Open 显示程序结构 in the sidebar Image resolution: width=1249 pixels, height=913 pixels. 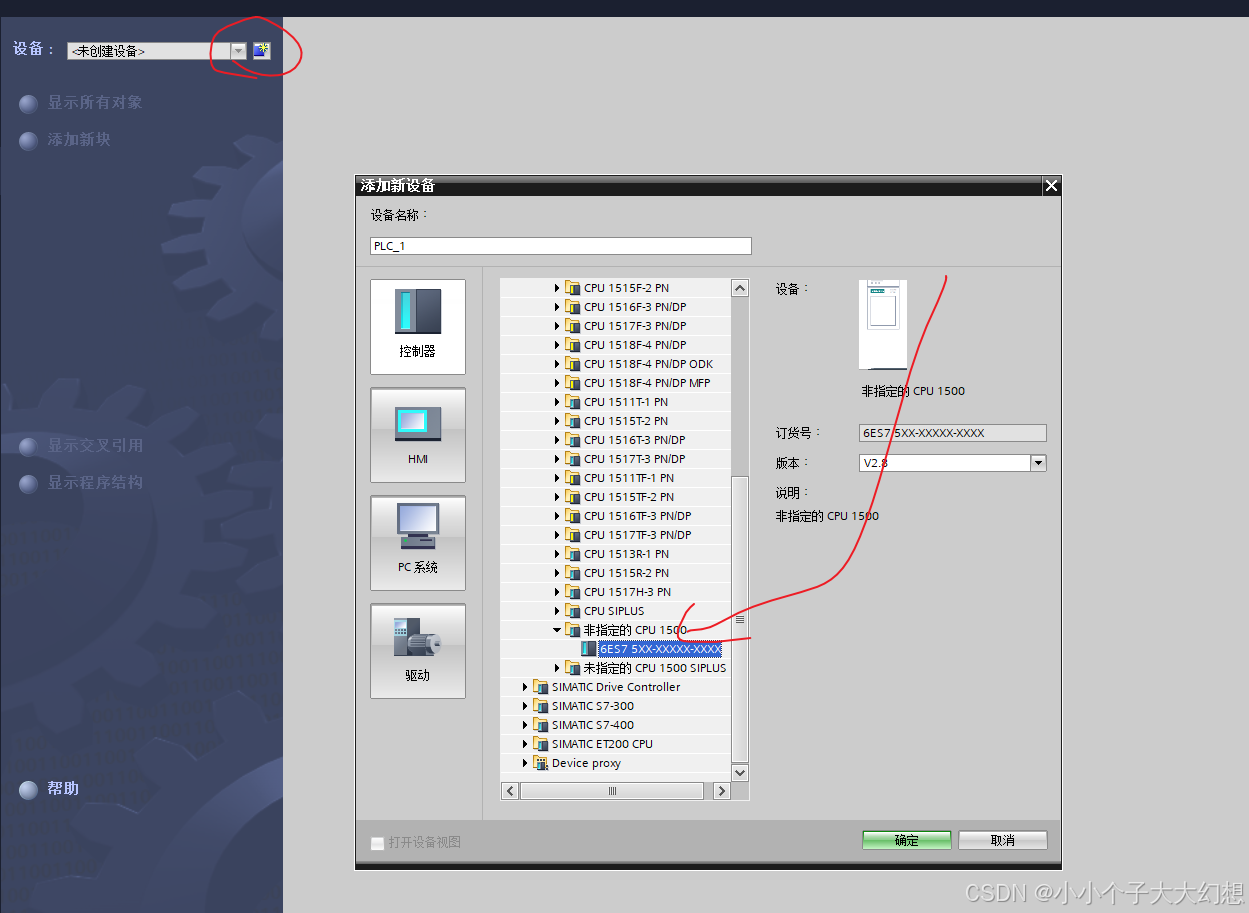[x=95, y=483]
